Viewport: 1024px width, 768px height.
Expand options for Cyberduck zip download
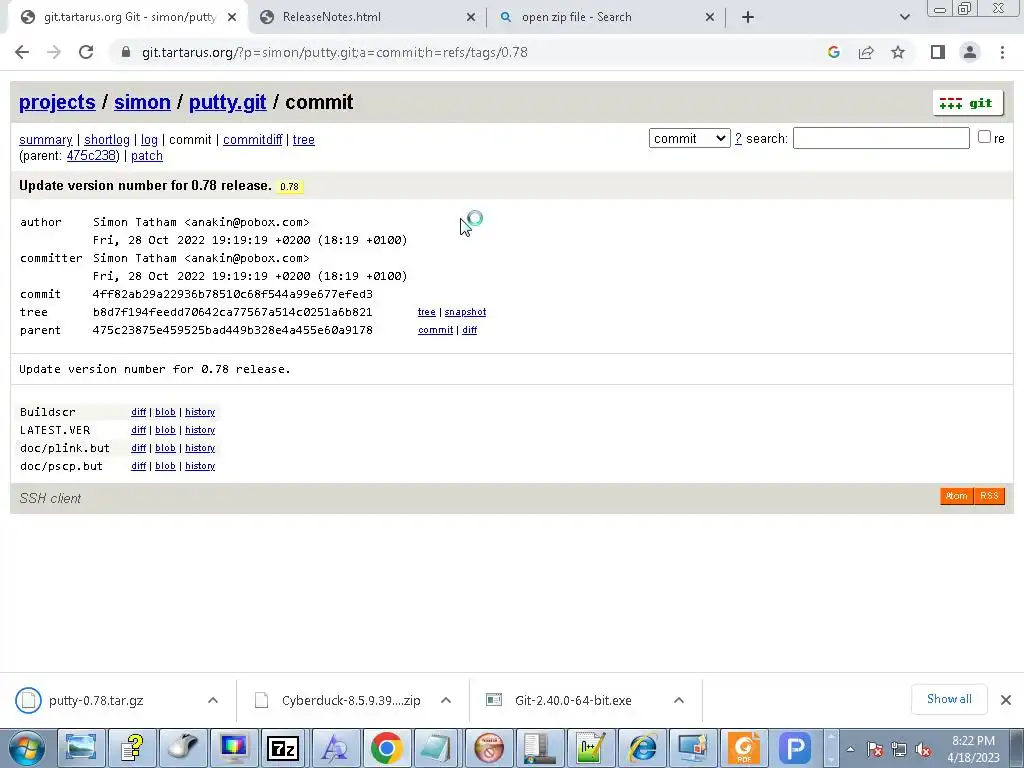tap(446, 700)
